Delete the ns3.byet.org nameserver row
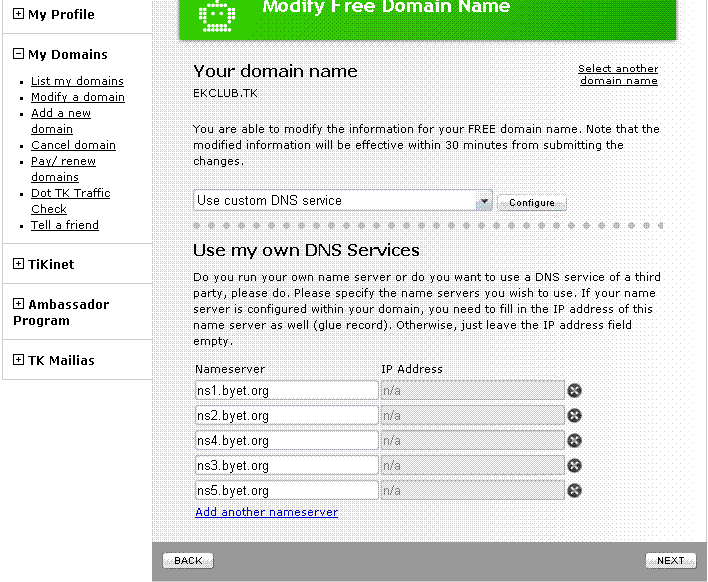This screenshot has height=582, width=708. point(575,466)
